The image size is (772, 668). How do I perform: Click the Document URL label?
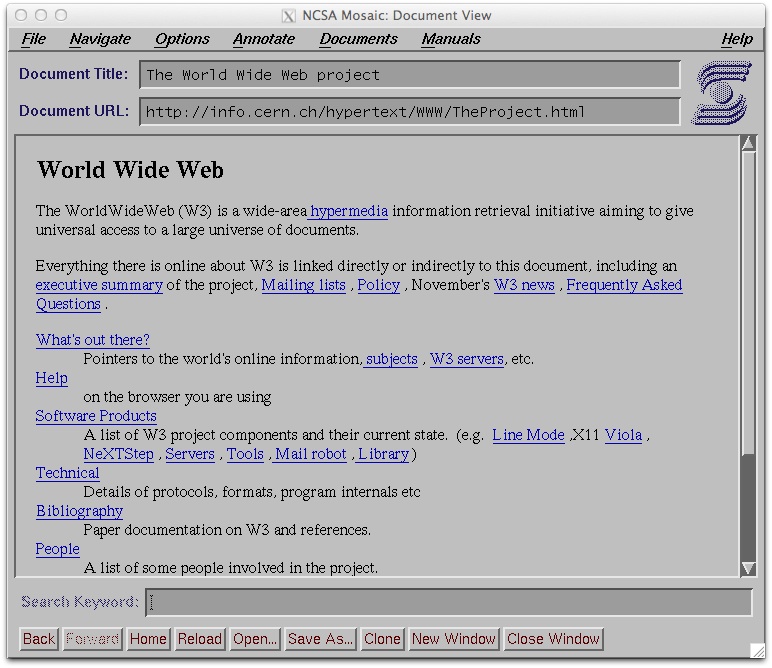(74, 111)
